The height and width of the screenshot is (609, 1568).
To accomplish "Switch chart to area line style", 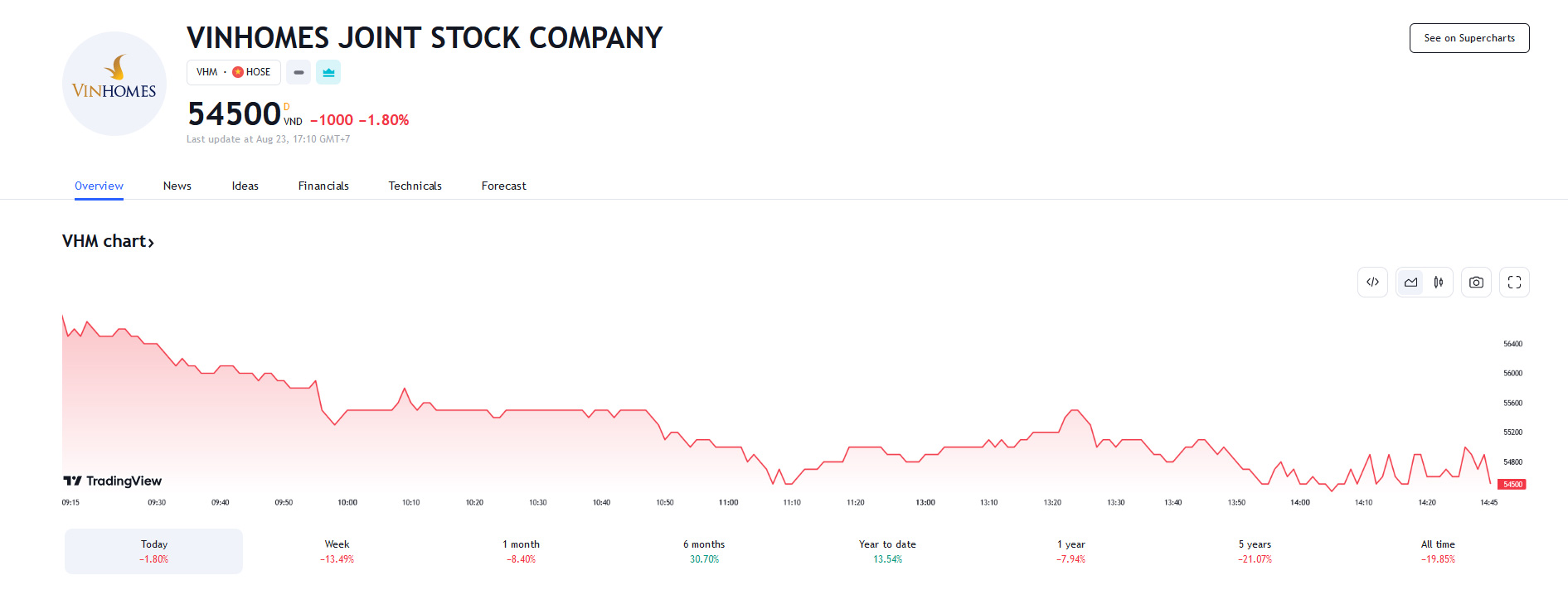I will 1410,283.
